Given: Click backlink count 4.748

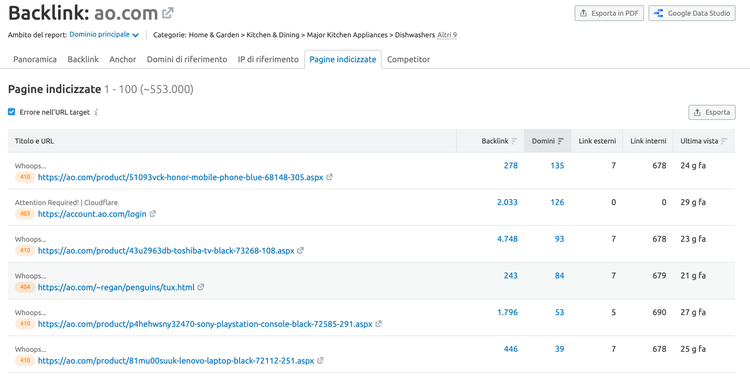Looking at the screenshot, I should (507, 239).
